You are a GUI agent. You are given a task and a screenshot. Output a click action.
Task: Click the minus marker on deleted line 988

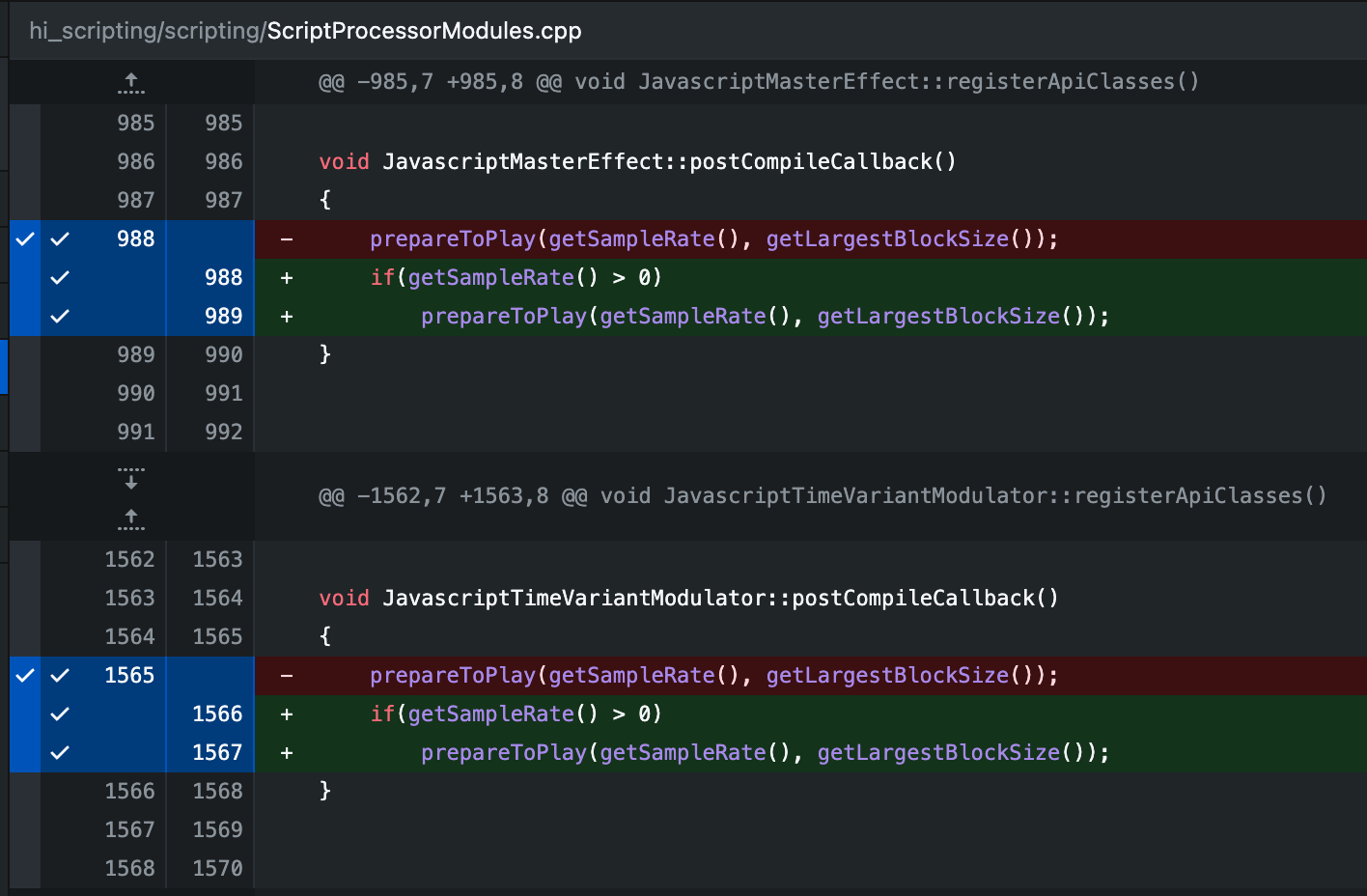(x=286, y=238)
